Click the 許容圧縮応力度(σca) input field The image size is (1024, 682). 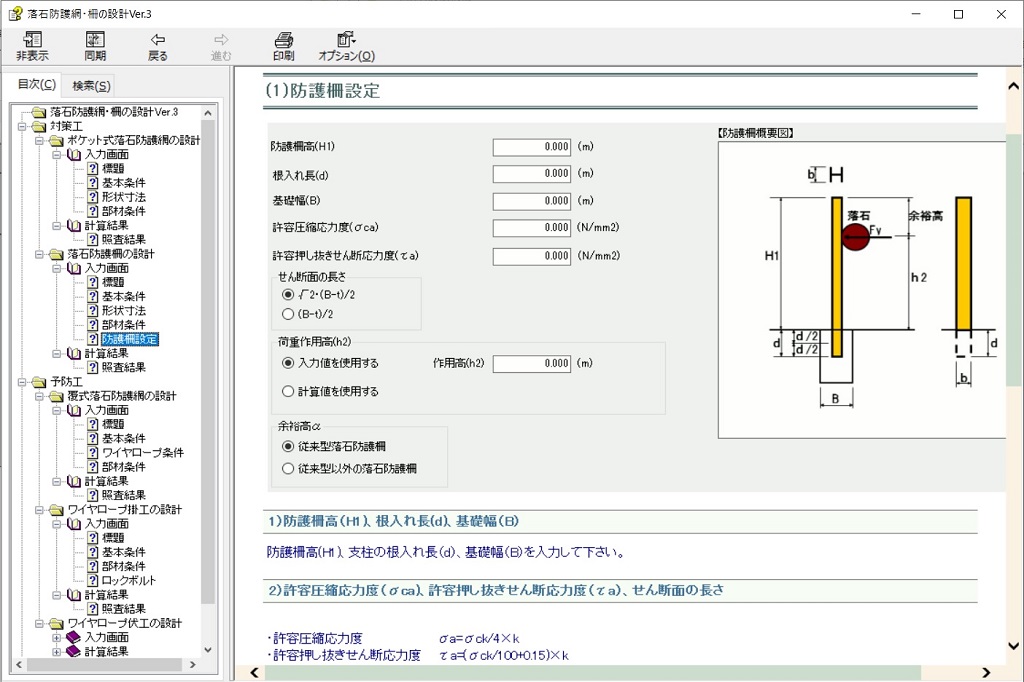tap(532, 228)
